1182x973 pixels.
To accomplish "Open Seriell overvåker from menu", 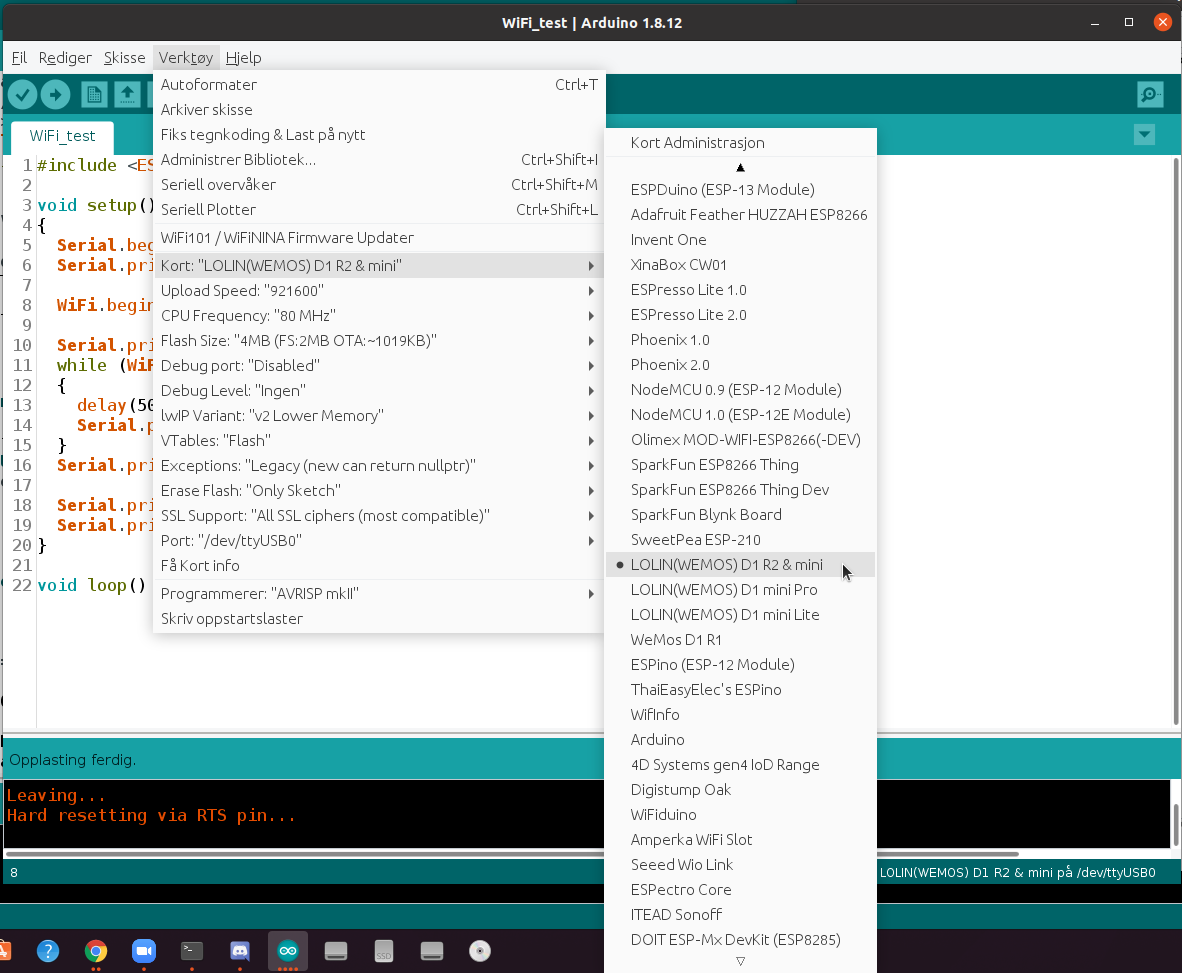I will point(378,185).
